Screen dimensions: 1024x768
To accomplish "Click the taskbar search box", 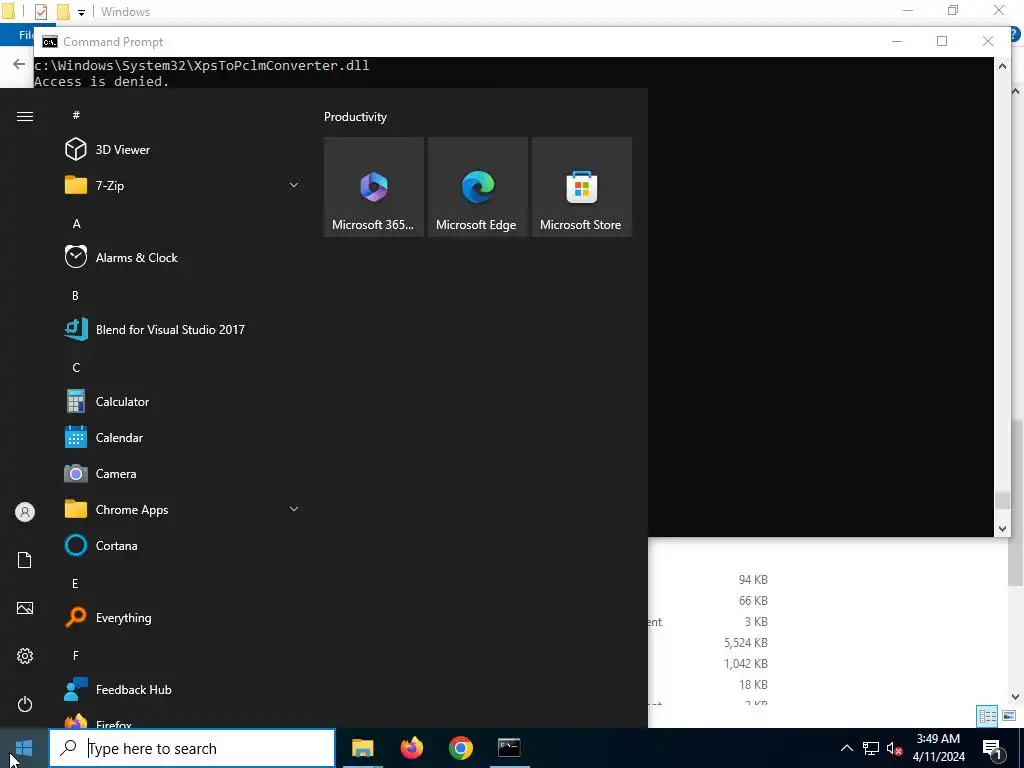I will click(192, 748).
